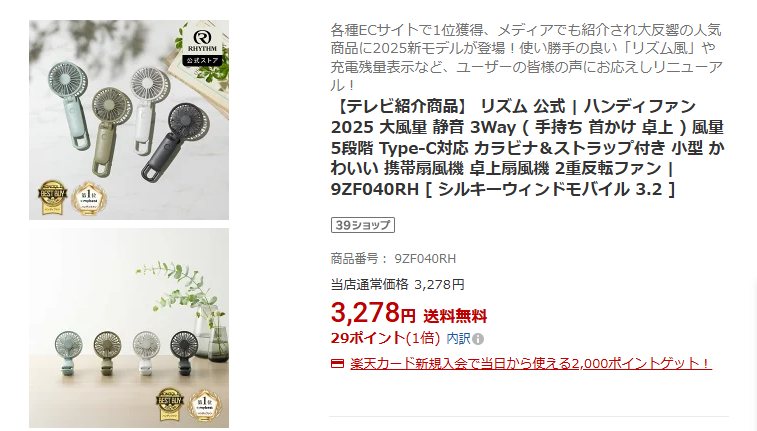The height and width of the screenshot is (431, 757).
Task: Click the 商品番号 9ZF040RH text
Action: tap(393, 259)
